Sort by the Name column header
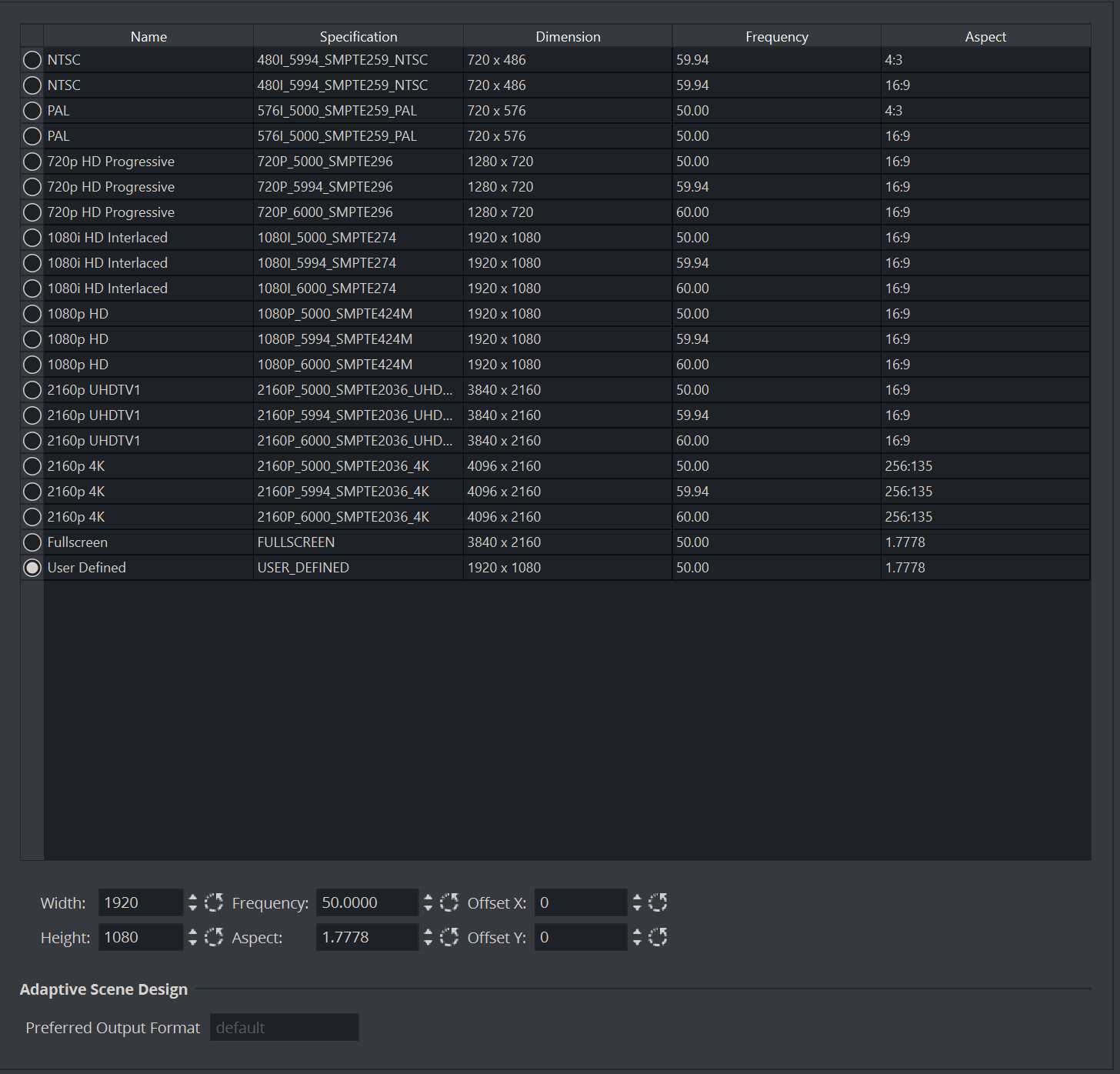The height and width of the screenshot is (1074, 1120). click(148, 36)
